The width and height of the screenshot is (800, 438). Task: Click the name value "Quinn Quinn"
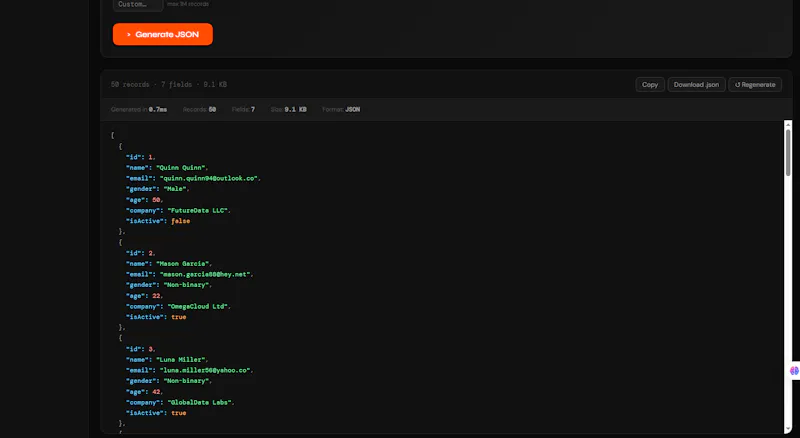coord(182,168)
